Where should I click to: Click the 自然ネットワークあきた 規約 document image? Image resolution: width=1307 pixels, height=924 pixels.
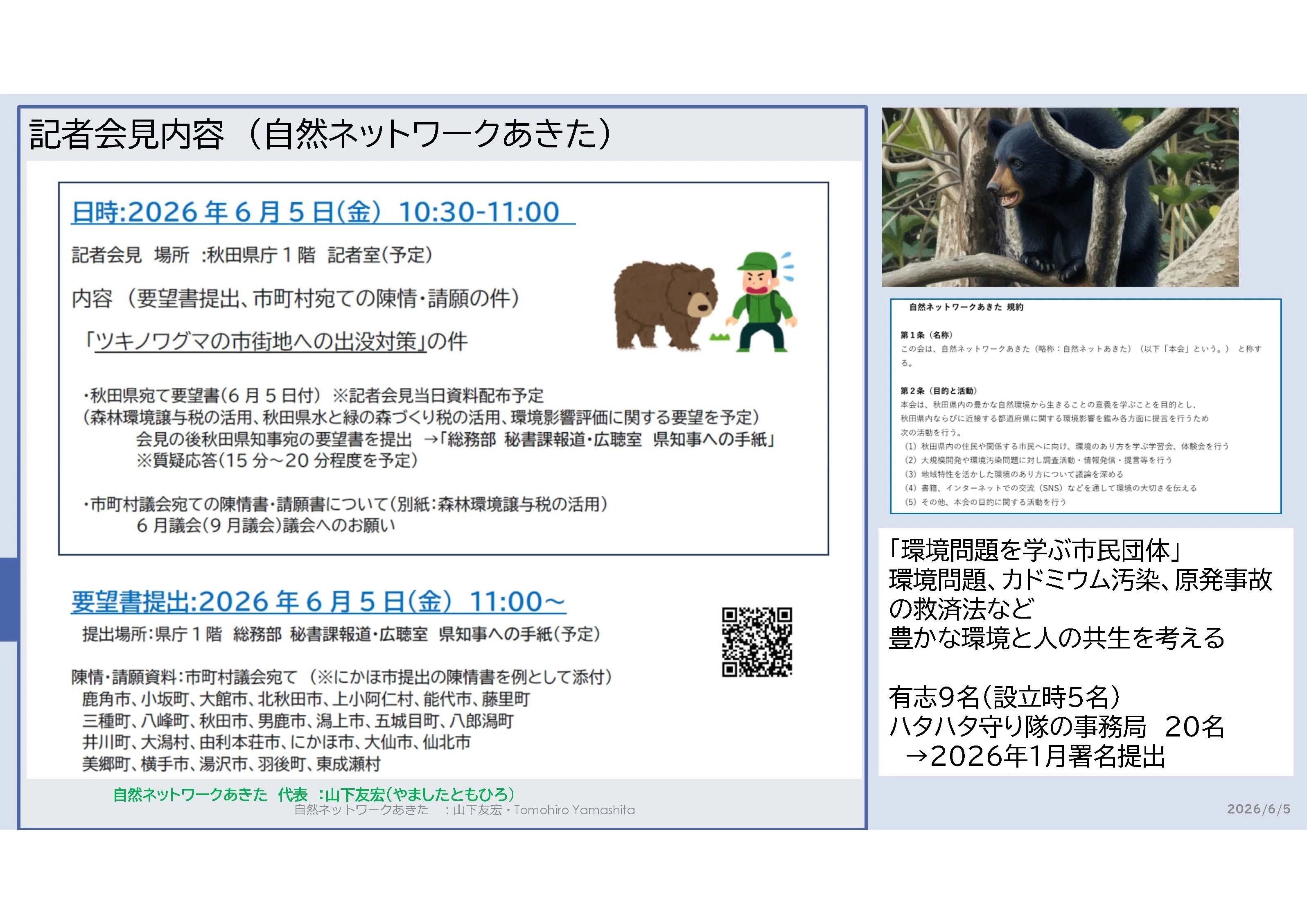pyautogui.click(x=1086, y=406)
